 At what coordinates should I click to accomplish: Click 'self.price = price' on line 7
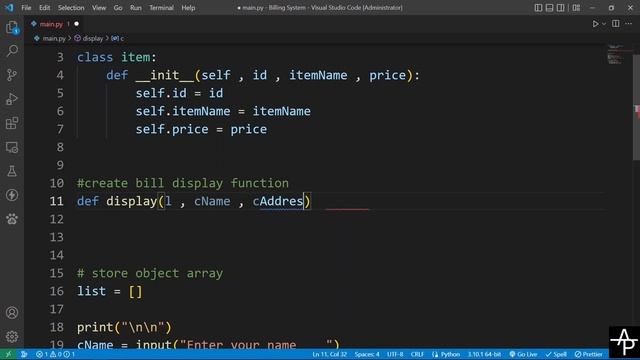point(201,129)
